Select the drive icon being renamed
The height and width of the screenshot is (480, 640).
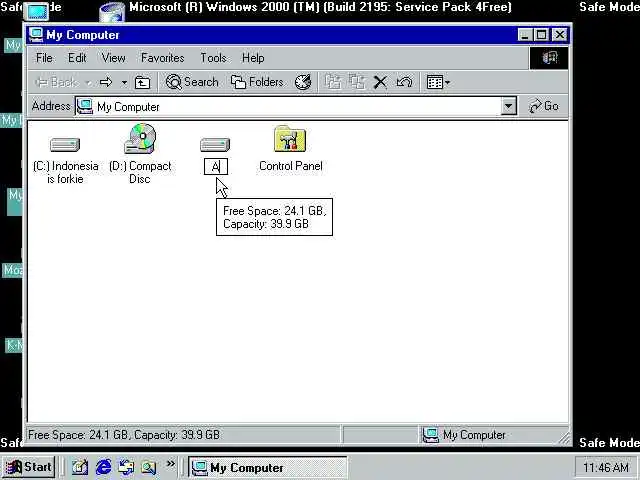coord(215,144)
